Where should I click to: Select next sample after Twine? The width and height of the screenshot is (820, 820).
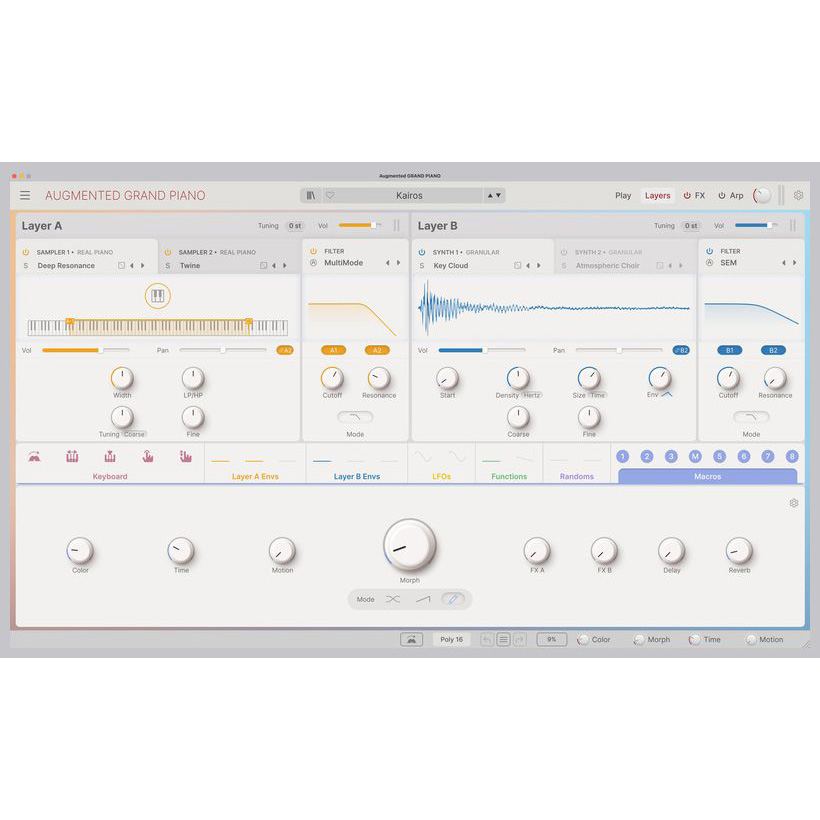click(x=284, y=266)
